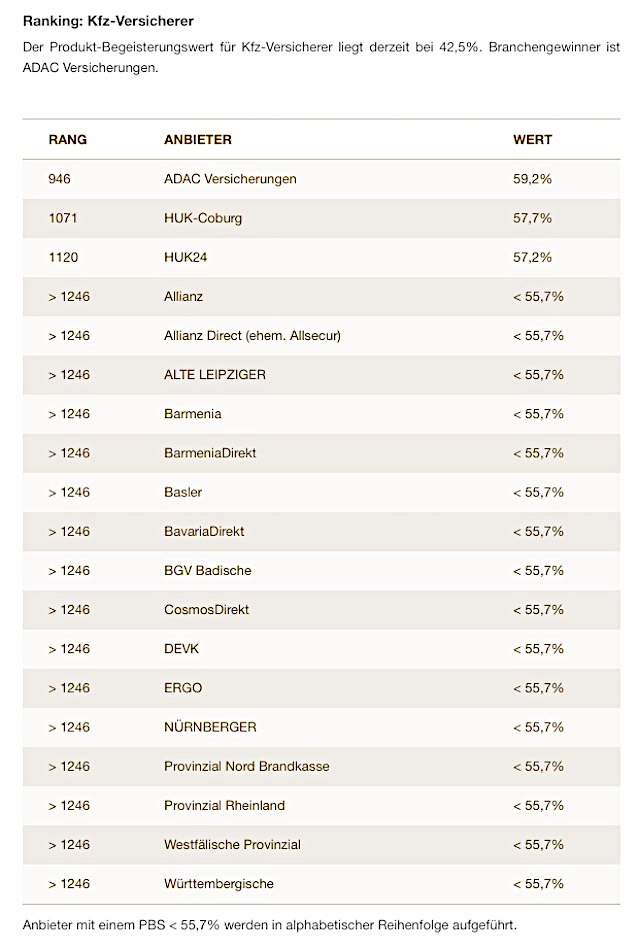Select the ADAC Versicherungen provider name
This screenshot has width=638, height=947.
pyautogui.click(x=230, y=179)
